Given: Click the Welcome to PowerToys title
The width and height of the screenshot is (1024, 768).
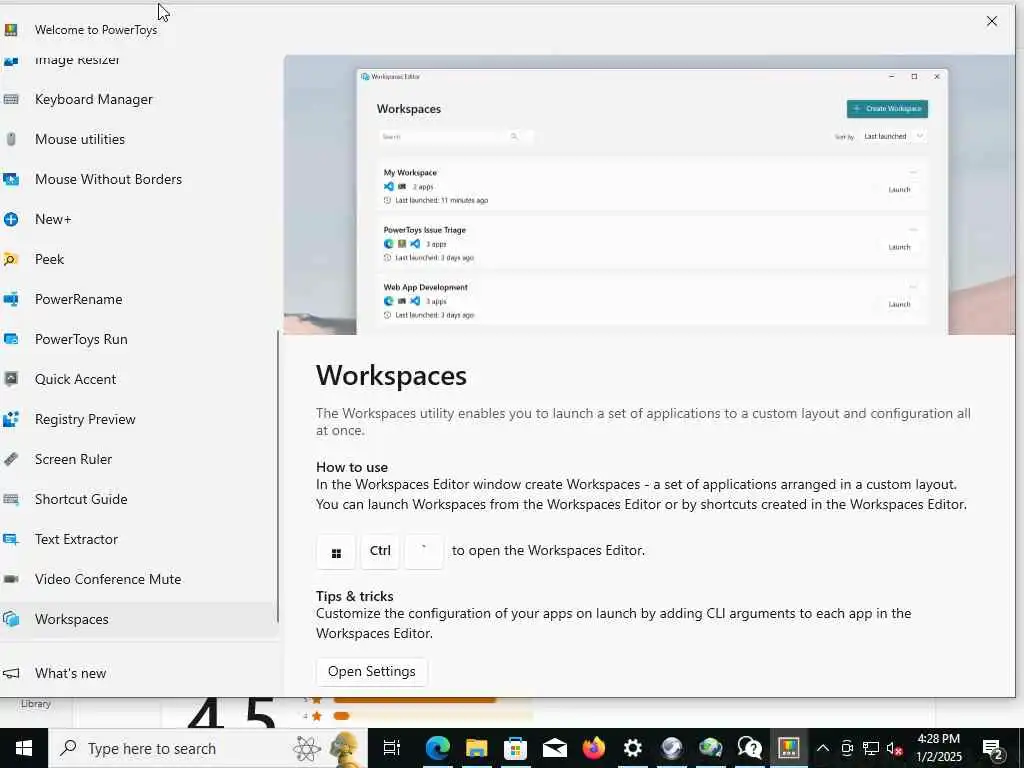Looking at the screenshot, I should tap(96, 30).
